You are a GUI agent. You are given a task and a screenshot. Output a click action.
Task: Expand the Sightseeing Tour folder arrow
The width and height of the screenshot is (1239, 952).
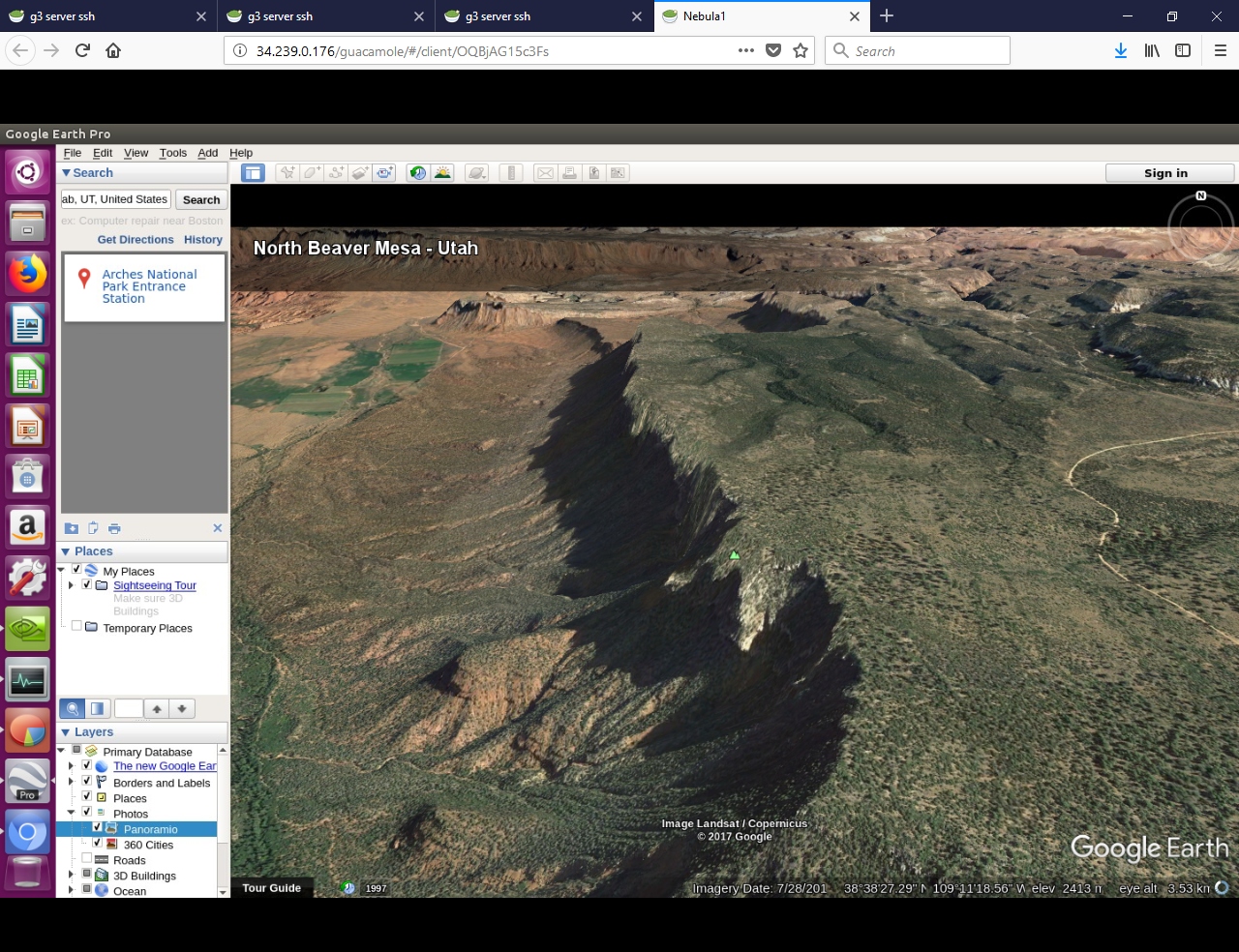(71, 585)
